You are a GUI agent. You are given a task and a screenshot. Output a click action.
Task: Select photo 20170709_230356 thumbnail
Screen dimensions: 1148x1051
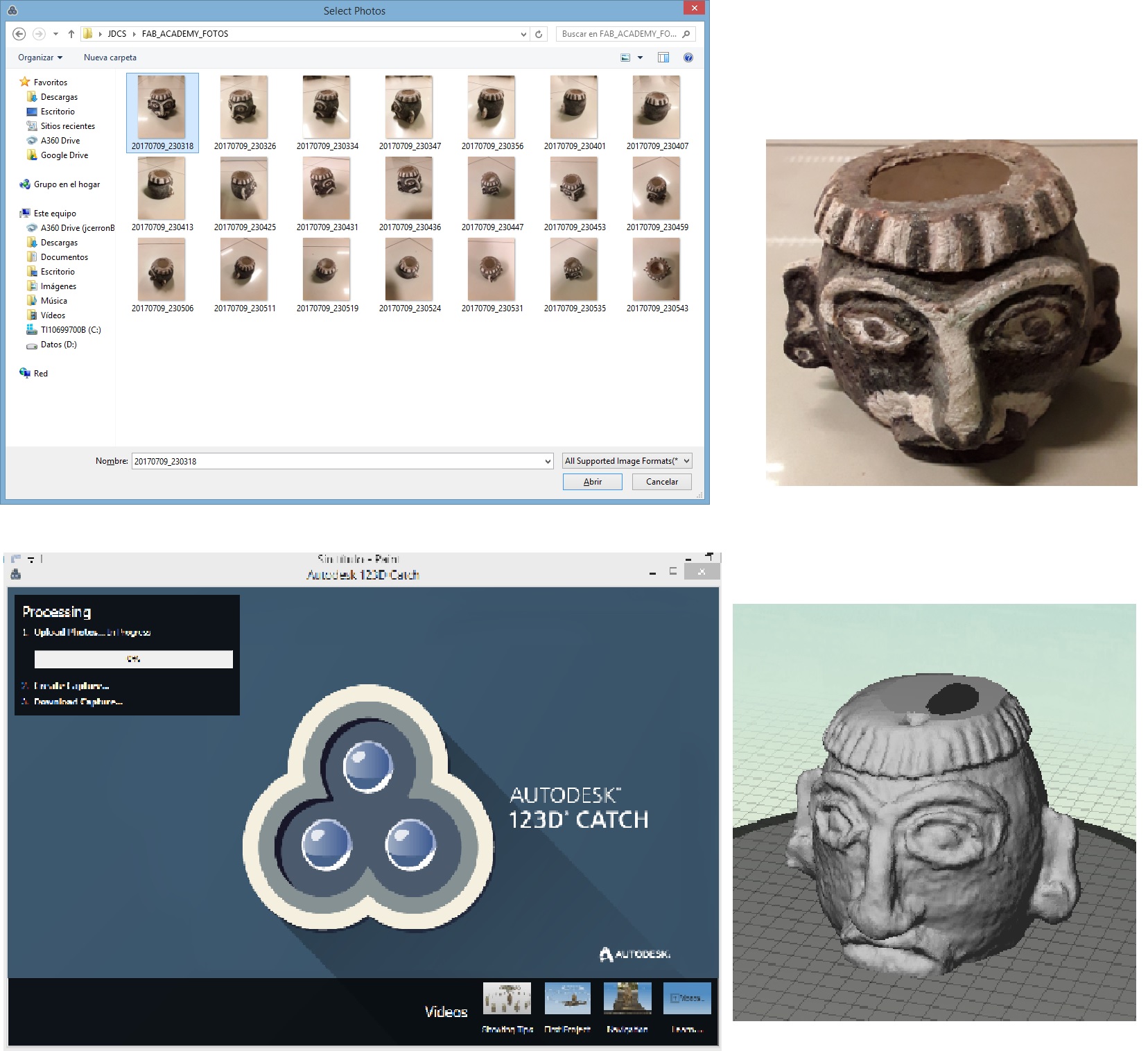[492, 107]
